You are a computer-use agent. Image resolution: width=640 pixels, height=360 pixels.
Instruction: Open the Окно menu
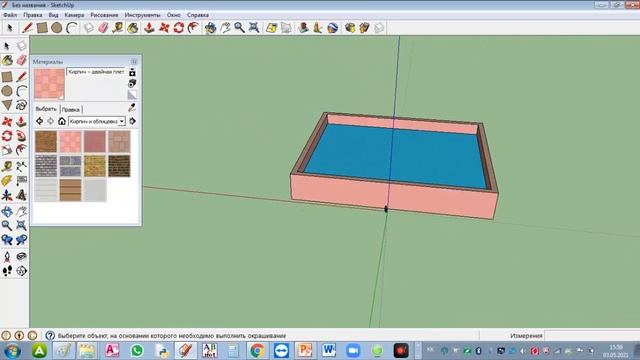point(173,15)
